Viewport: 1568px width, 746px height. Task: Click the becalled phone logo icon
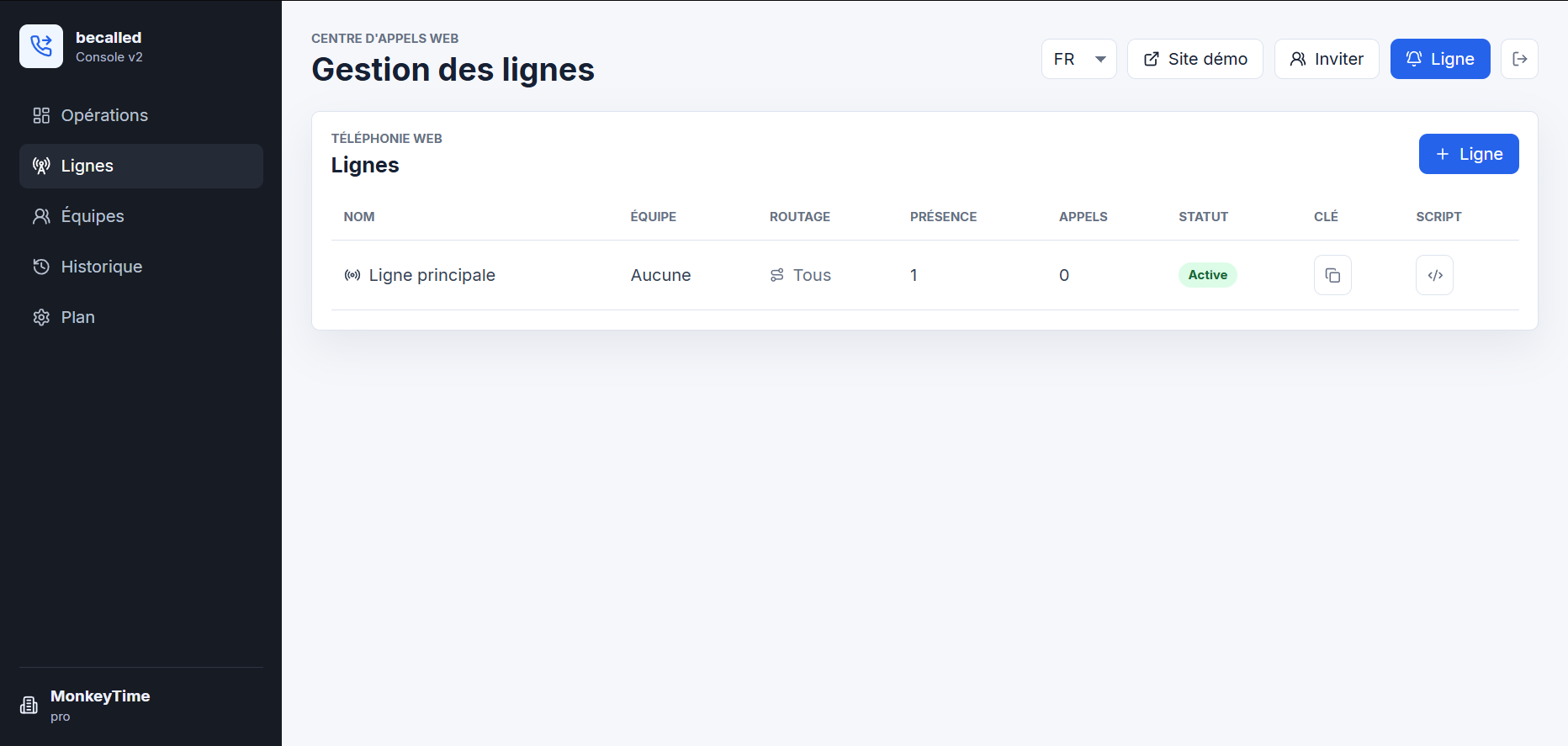pos(41,46)
